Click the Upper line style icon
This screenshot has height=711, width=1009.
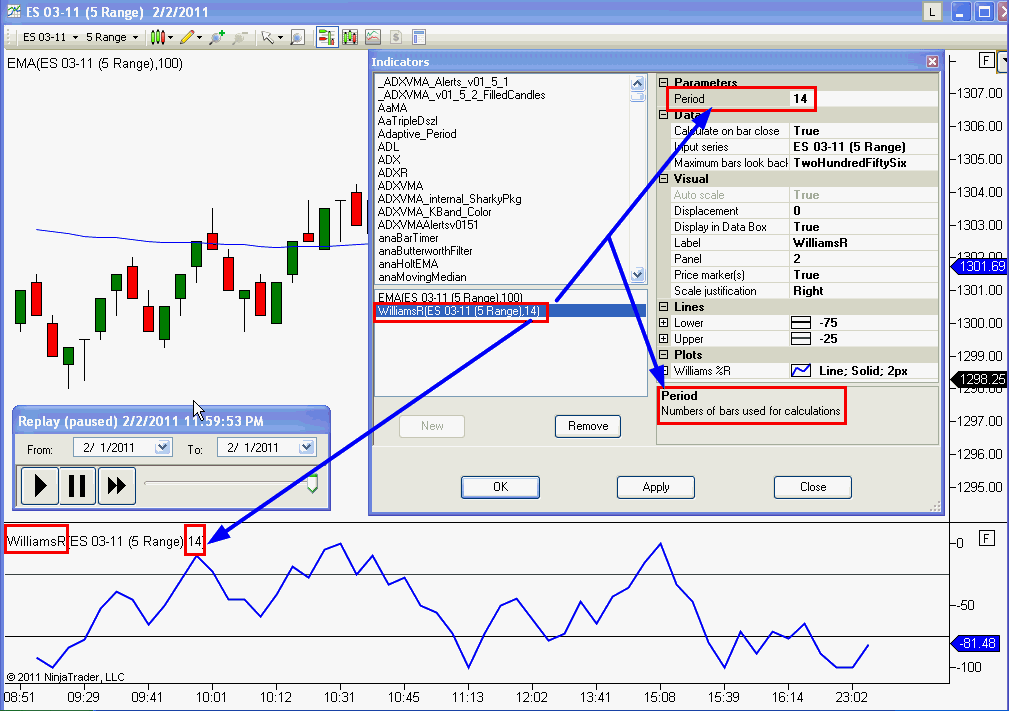tap(801, 338)
